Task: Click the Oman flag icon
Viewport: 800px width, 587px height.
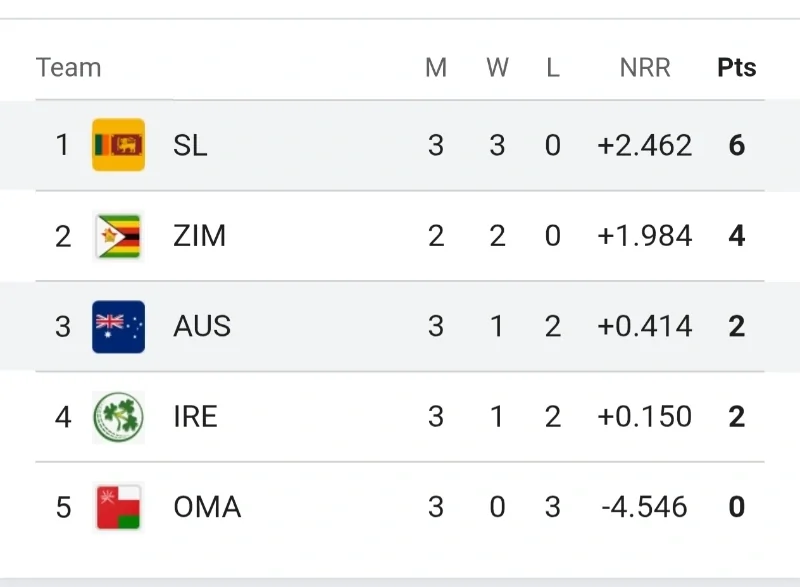Action: pyautogui.click(x=118, y=507)
